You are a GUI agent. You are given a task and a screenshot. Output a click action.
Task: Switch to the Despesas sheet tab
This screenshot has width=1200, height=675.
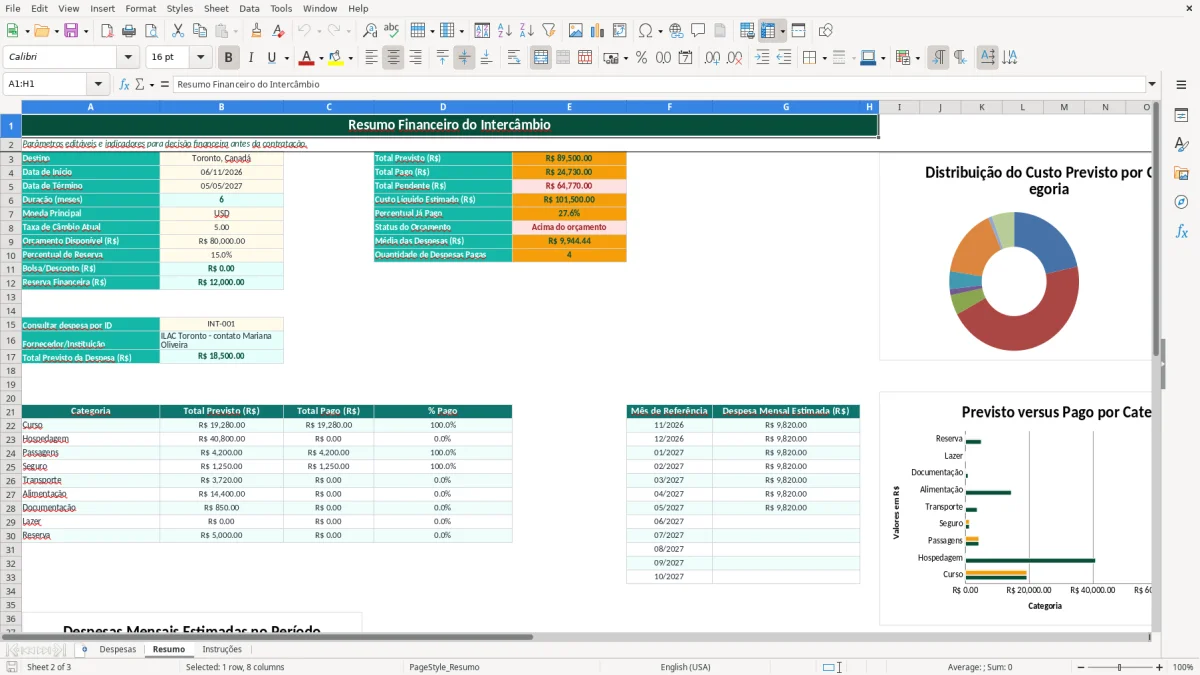(x=118, y=649)
